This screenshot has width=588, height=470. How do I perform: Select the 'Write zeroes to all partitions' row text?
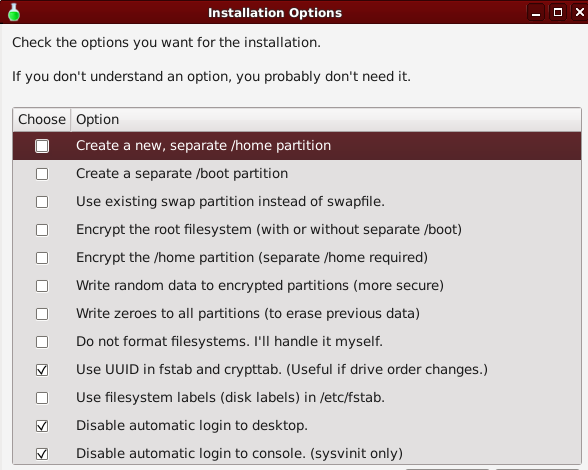[248, 314]
